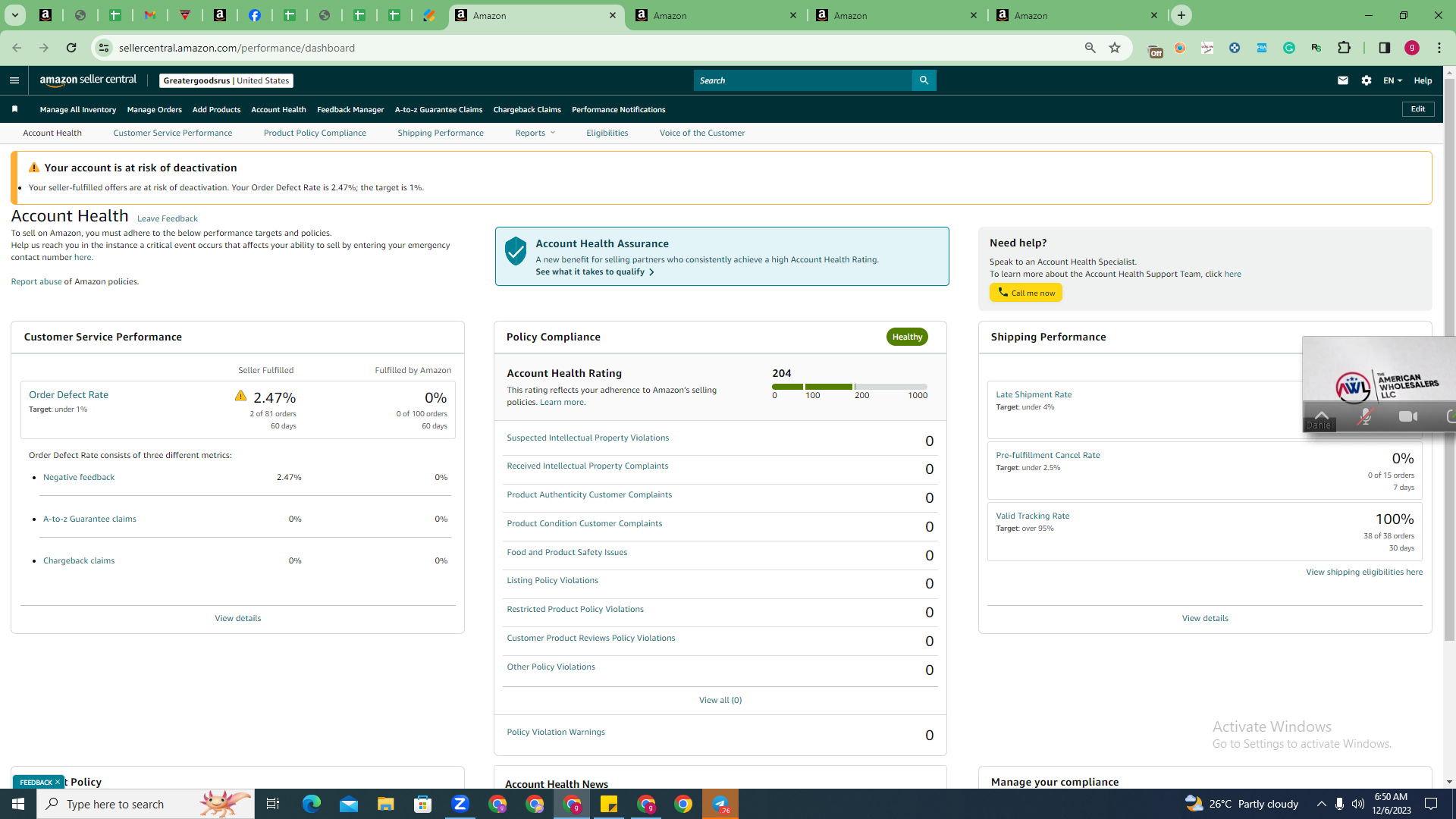Reload the Seller Central page
The width and height of the screenshot is (1456, 819).
point(71,48)
